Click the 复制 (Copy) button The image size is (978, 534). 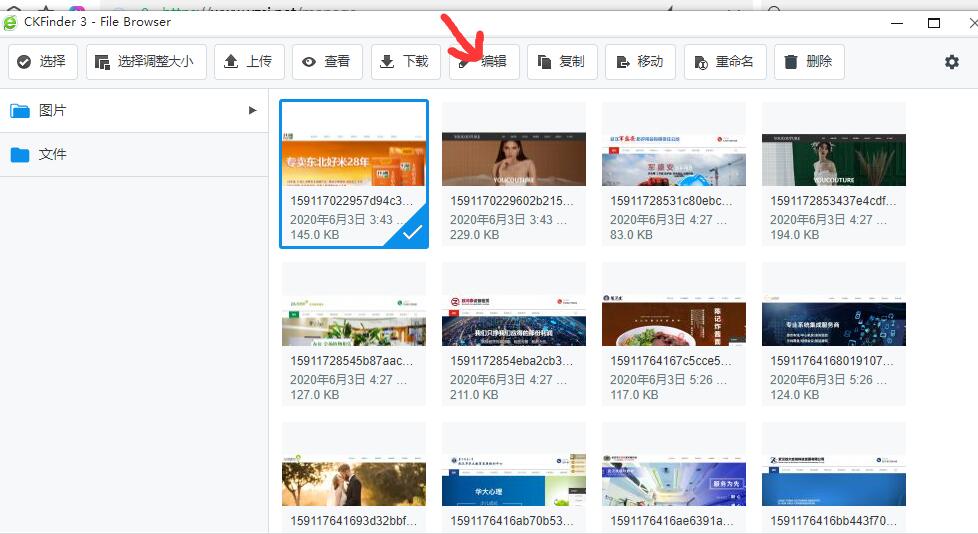coord(562,62)
